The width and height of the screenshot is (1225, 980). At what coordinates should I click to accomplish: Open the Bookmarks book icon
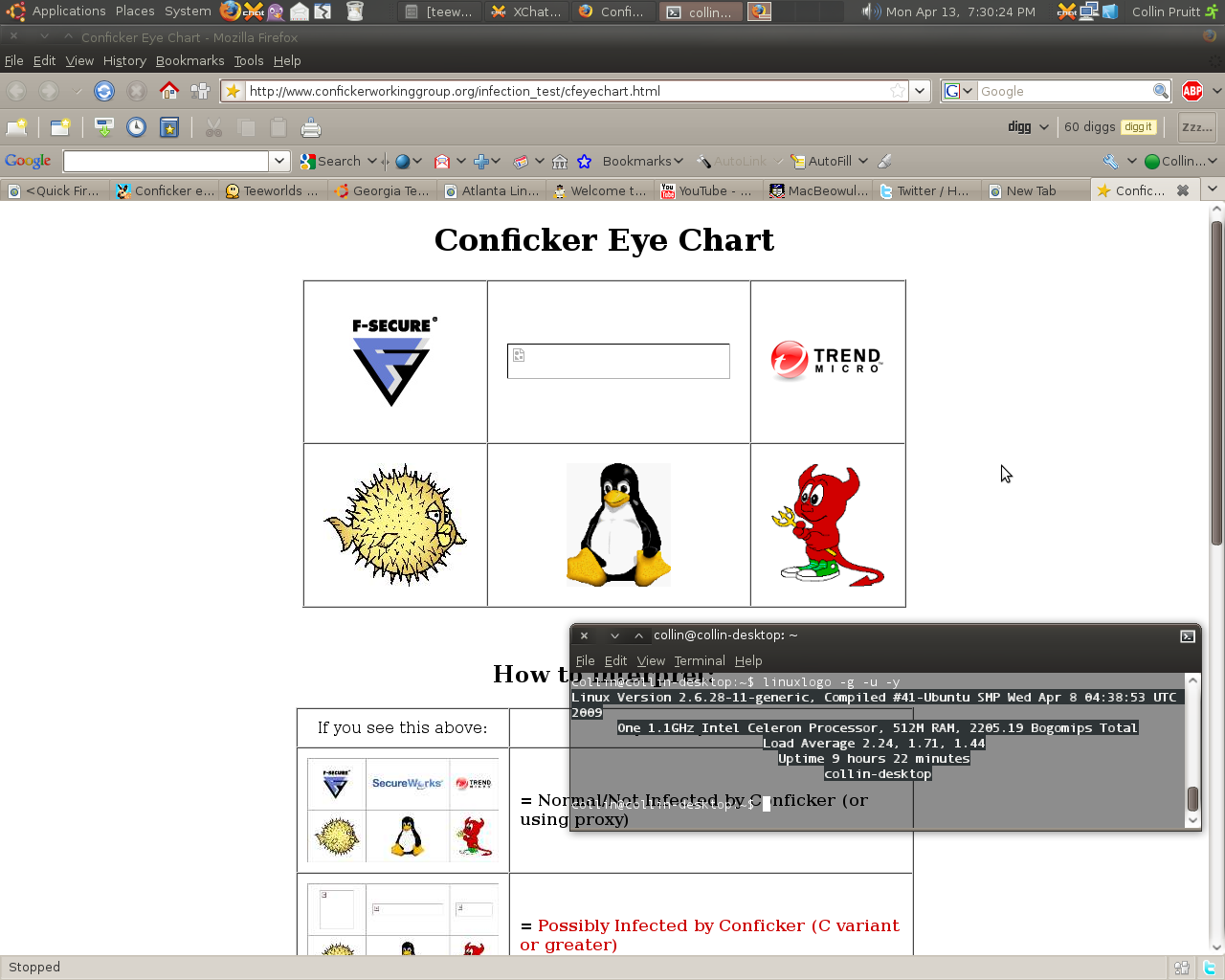(169, 127)
